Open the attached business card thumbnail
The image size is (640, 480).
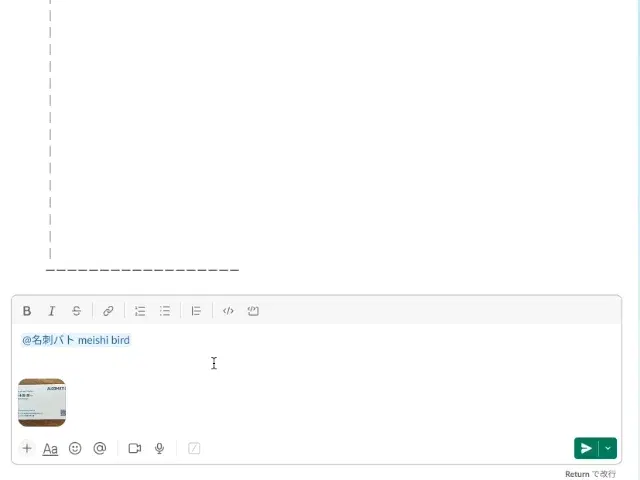tap(42, 402)
